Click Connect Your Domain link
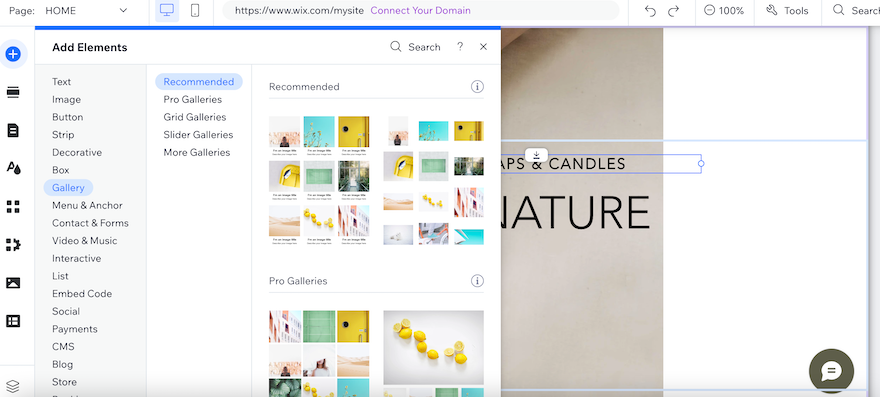 point(420,11)
